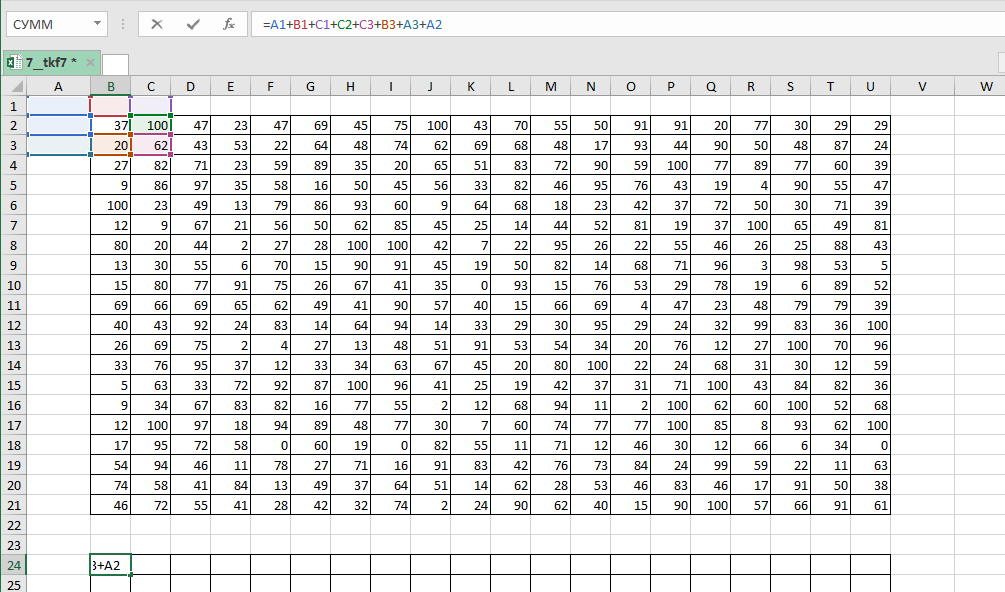This screenshot has height=592, width=1005.
Task: Click the Excel icon on the 7_tkf7 tab
Action: (14, 62)
